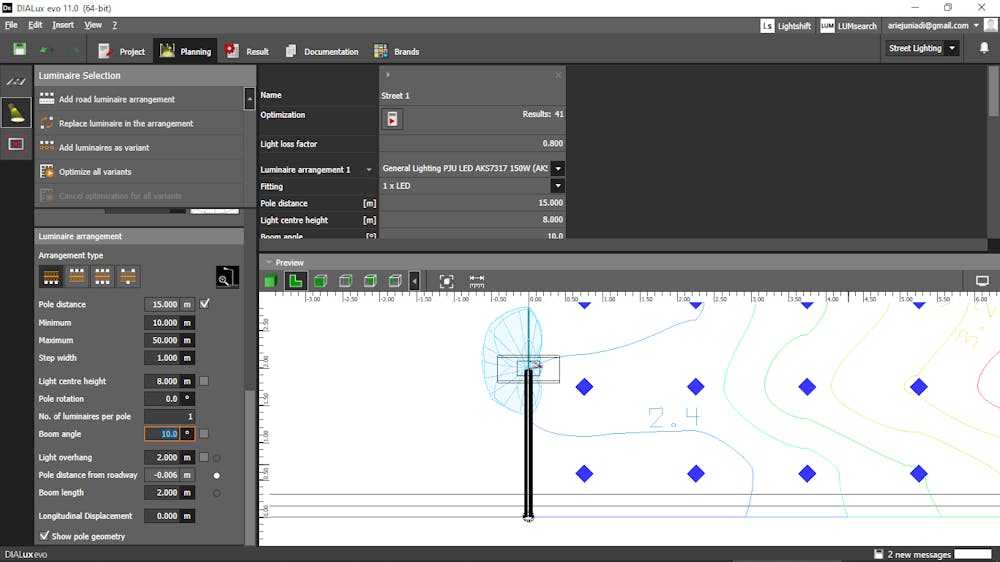Open the luminaire arrangement product dropdown
The height and width of the screenshot is (562, 1000).
(557, 169)
